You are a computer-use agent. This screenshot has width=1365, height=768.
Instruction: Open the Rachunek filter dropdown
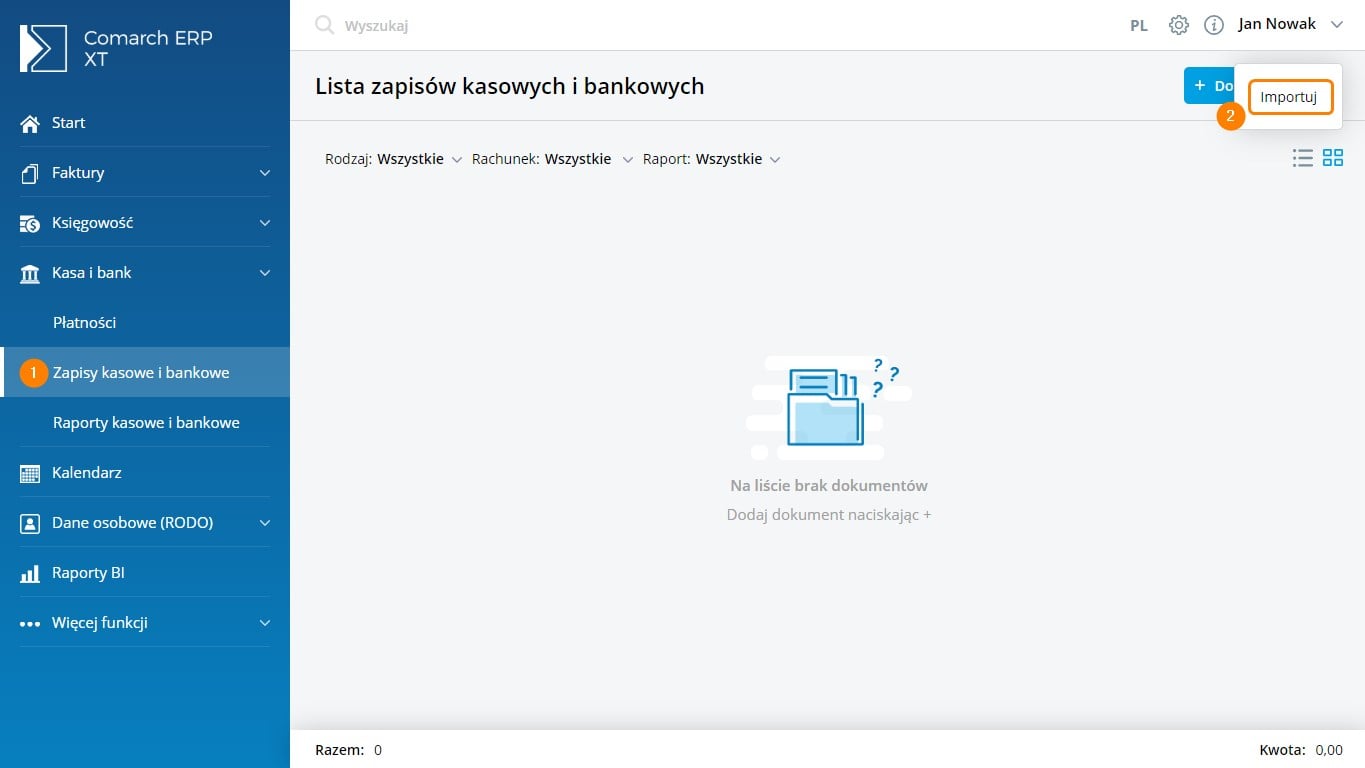coord(552,159)
